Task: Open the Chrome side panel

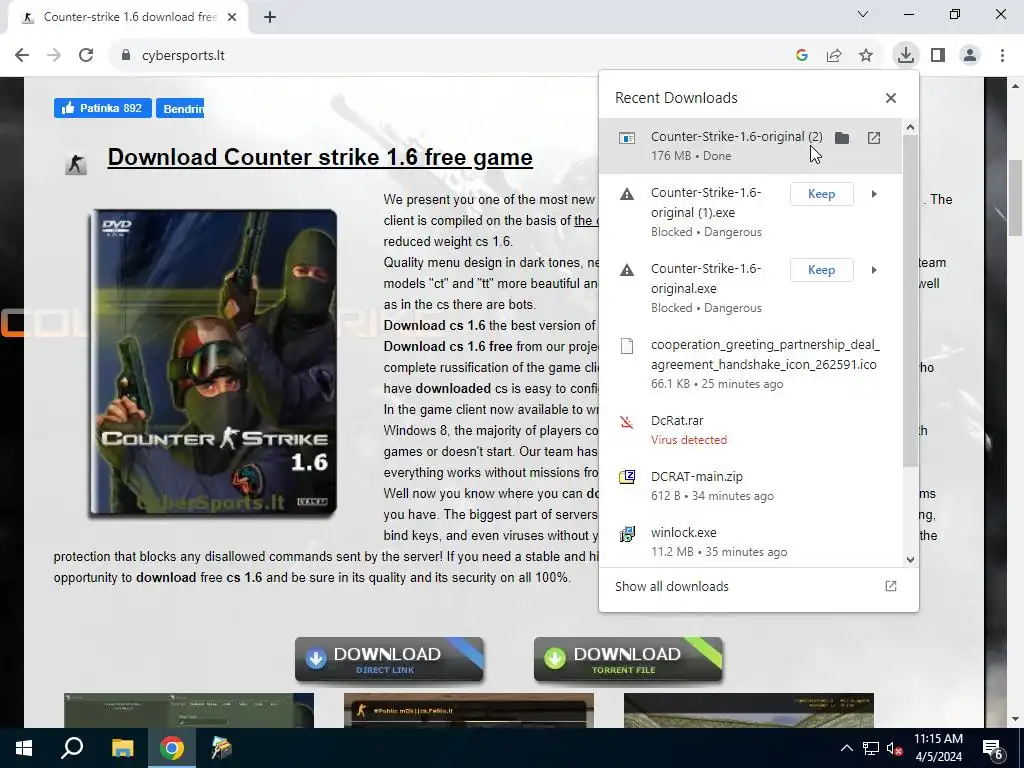Action: coord(938,56)
